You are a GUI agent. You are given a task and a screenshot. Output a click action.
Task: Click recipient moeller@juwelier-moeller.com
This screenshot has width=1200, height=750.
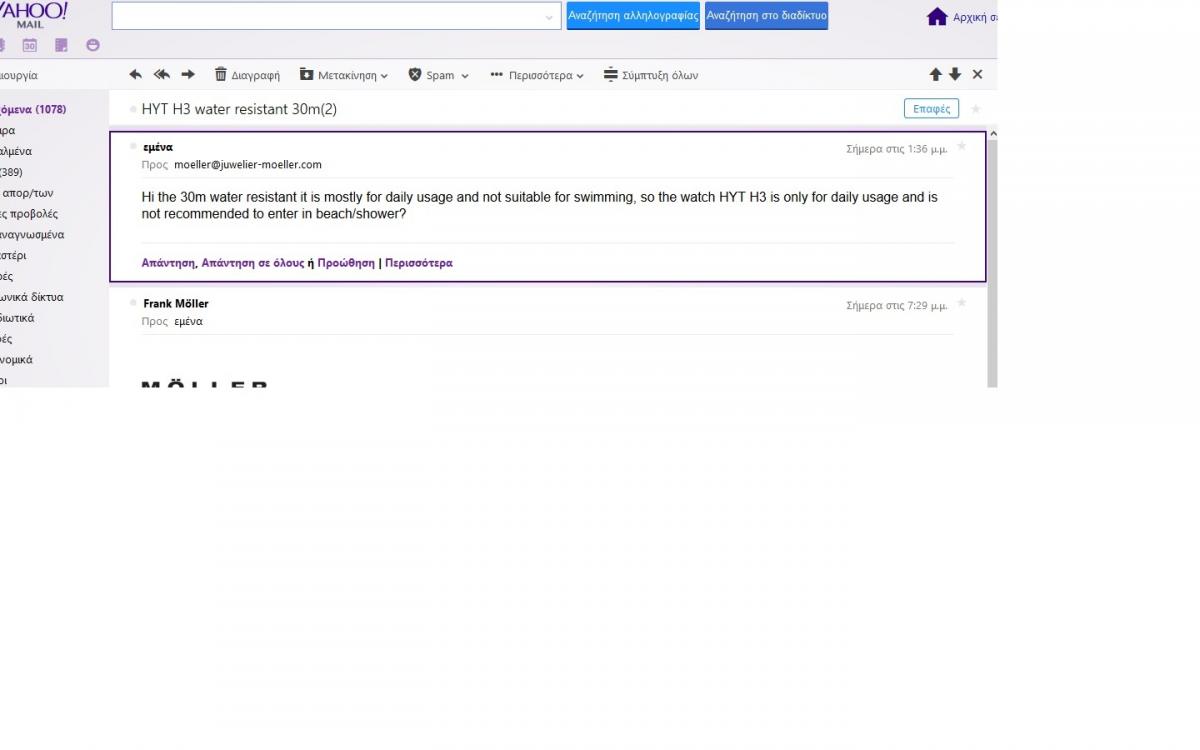coord(248,165)
